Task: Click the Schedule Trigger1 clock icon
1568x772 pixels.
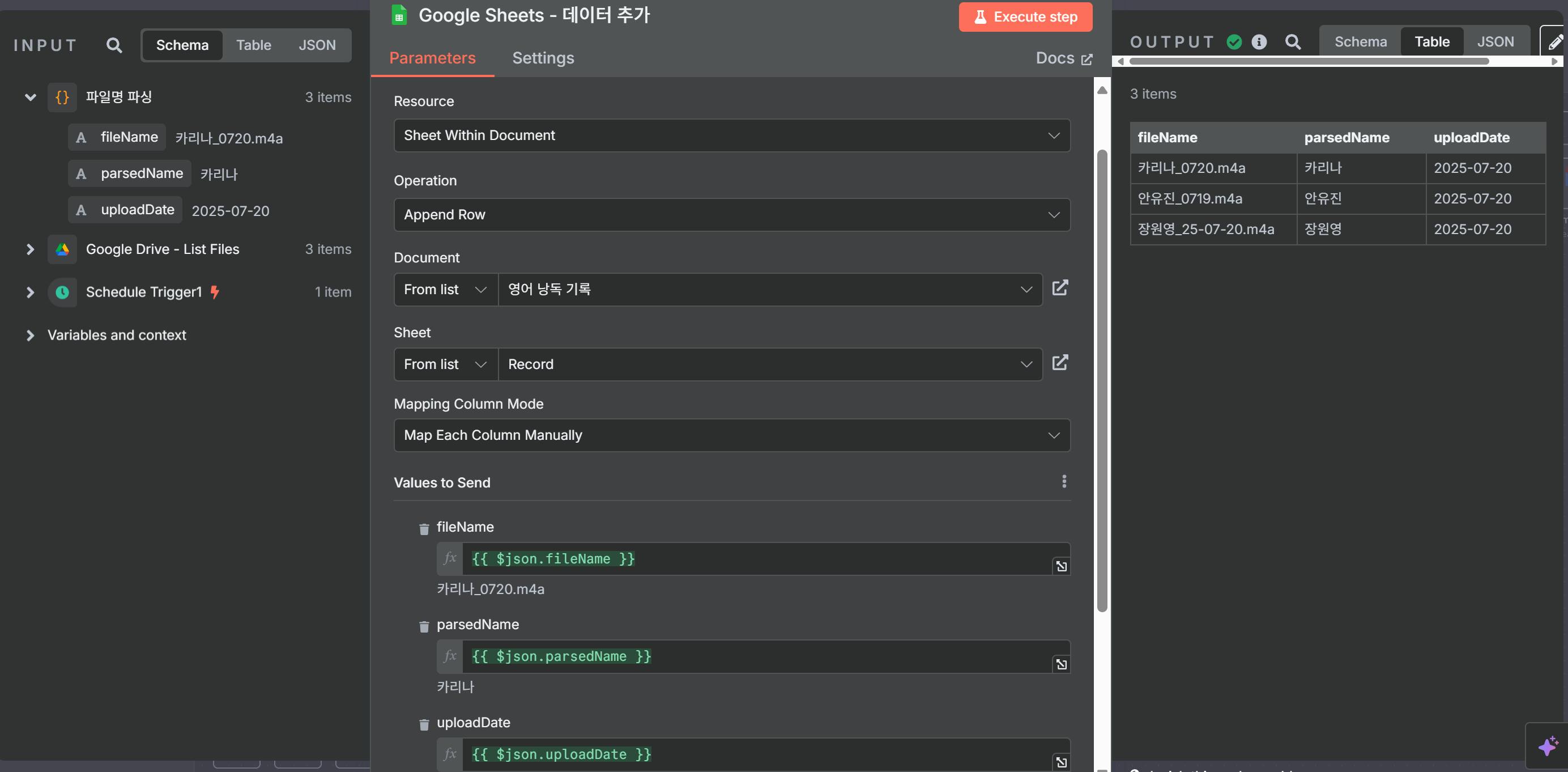Action: [62, 292]
